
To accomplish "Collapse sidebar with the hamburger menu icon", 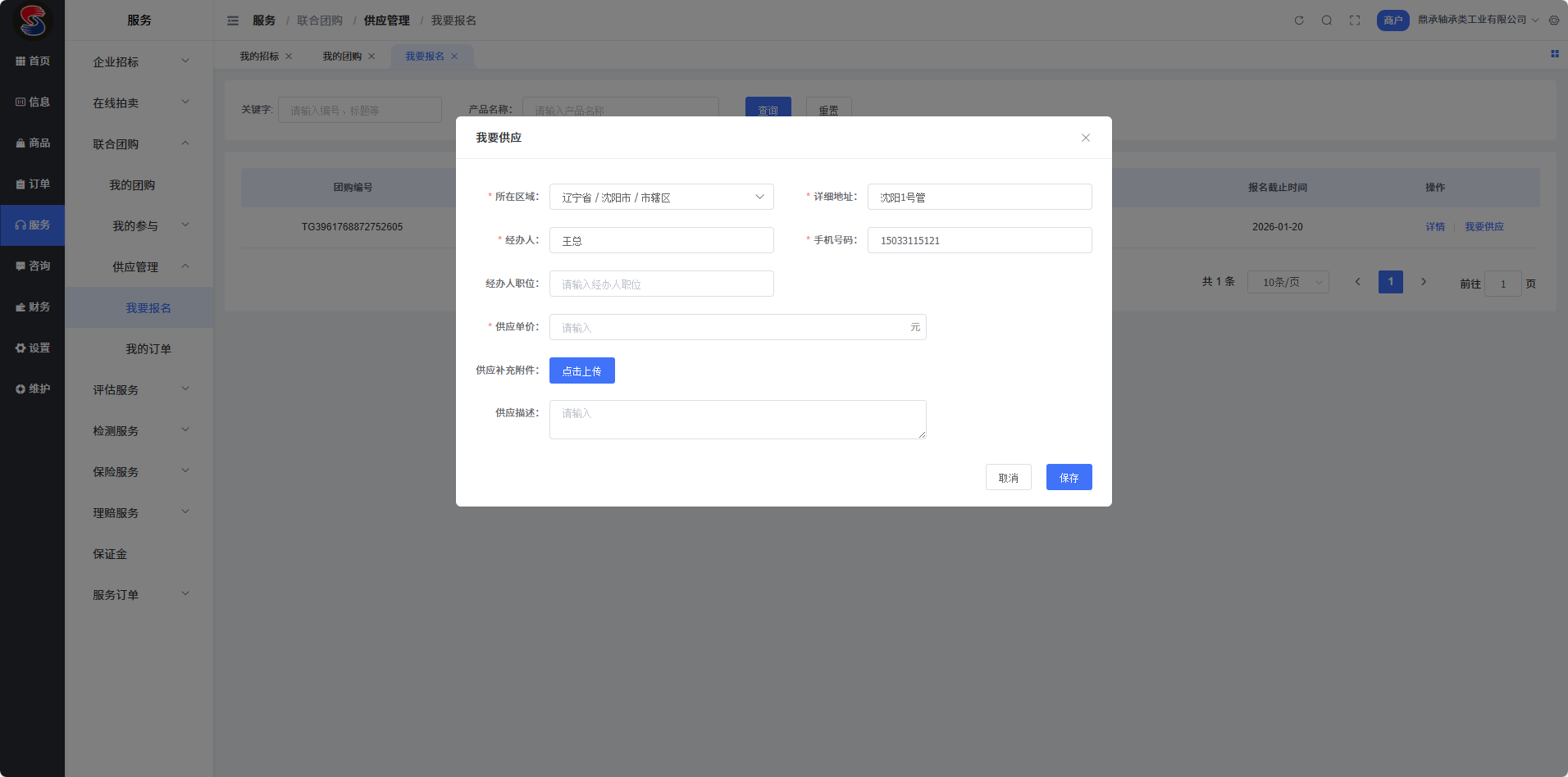I will [233, 20].
